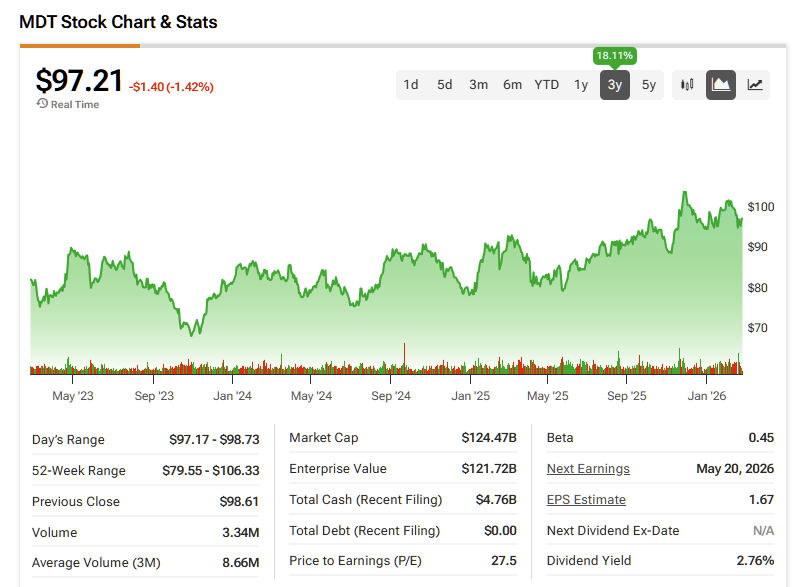Select the 5y time range

click(649, 85)
